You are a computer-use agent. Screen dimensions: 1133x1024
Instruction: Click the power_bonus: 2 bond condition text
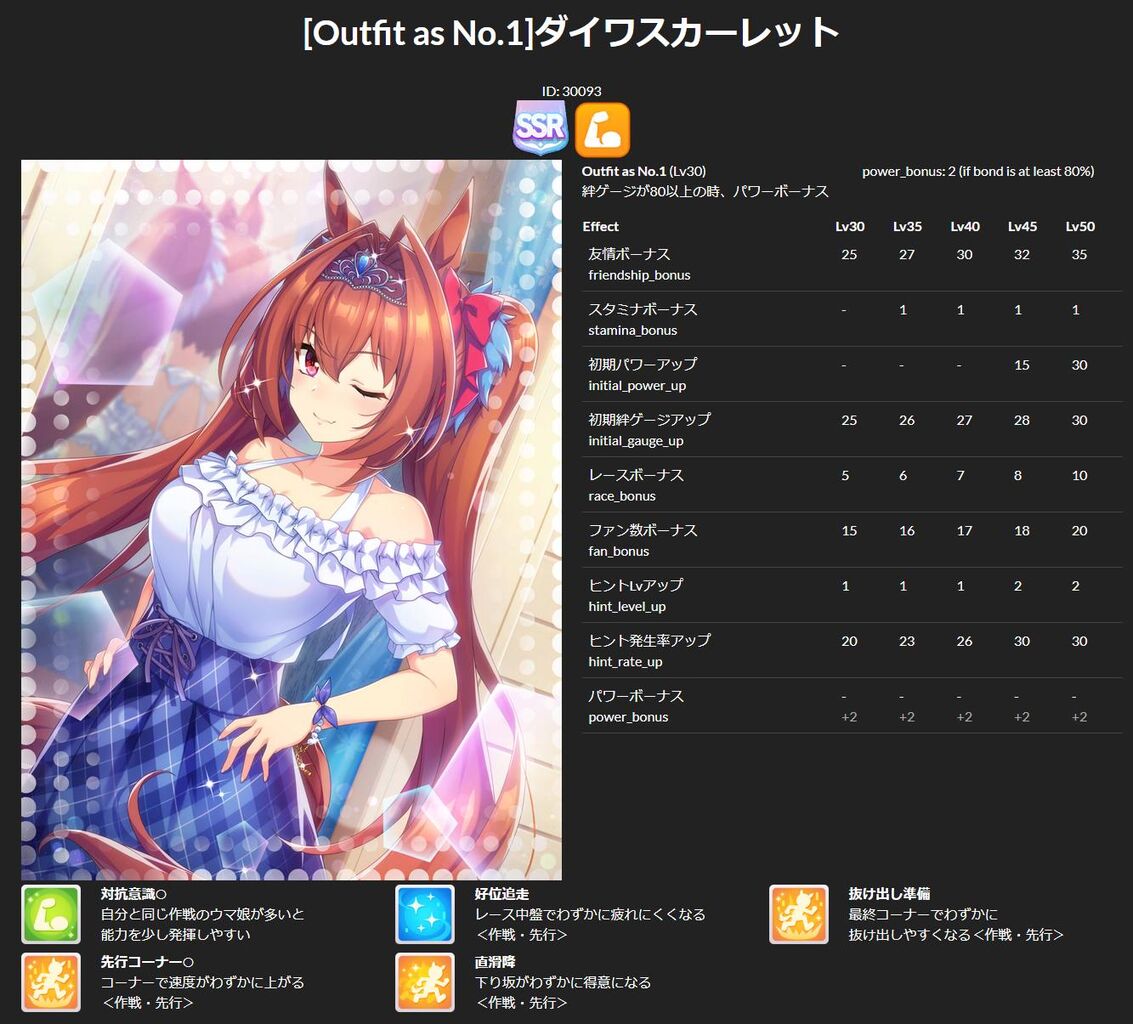(978, 171)
